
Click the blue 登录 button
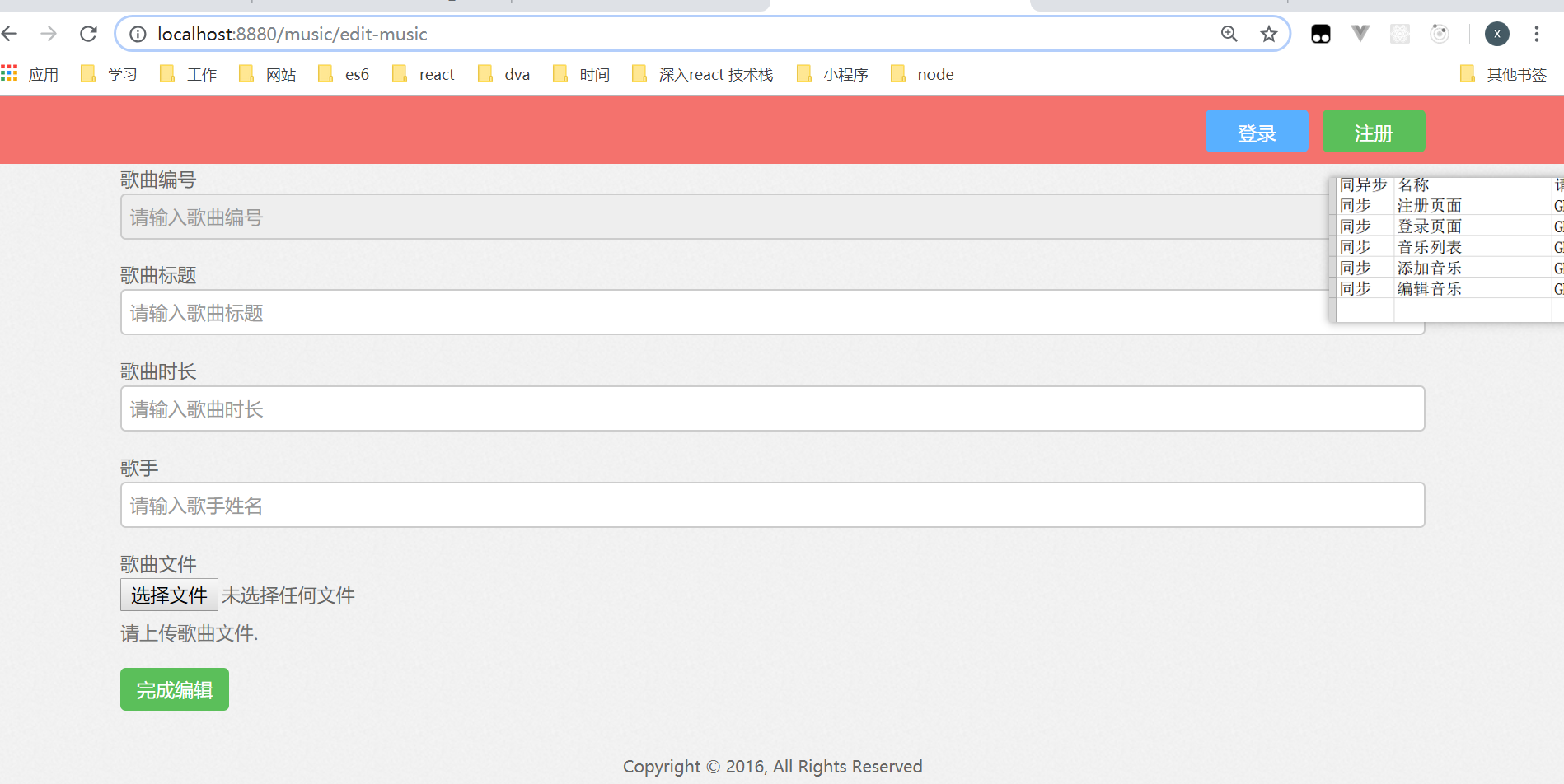tap(1257, 132)
